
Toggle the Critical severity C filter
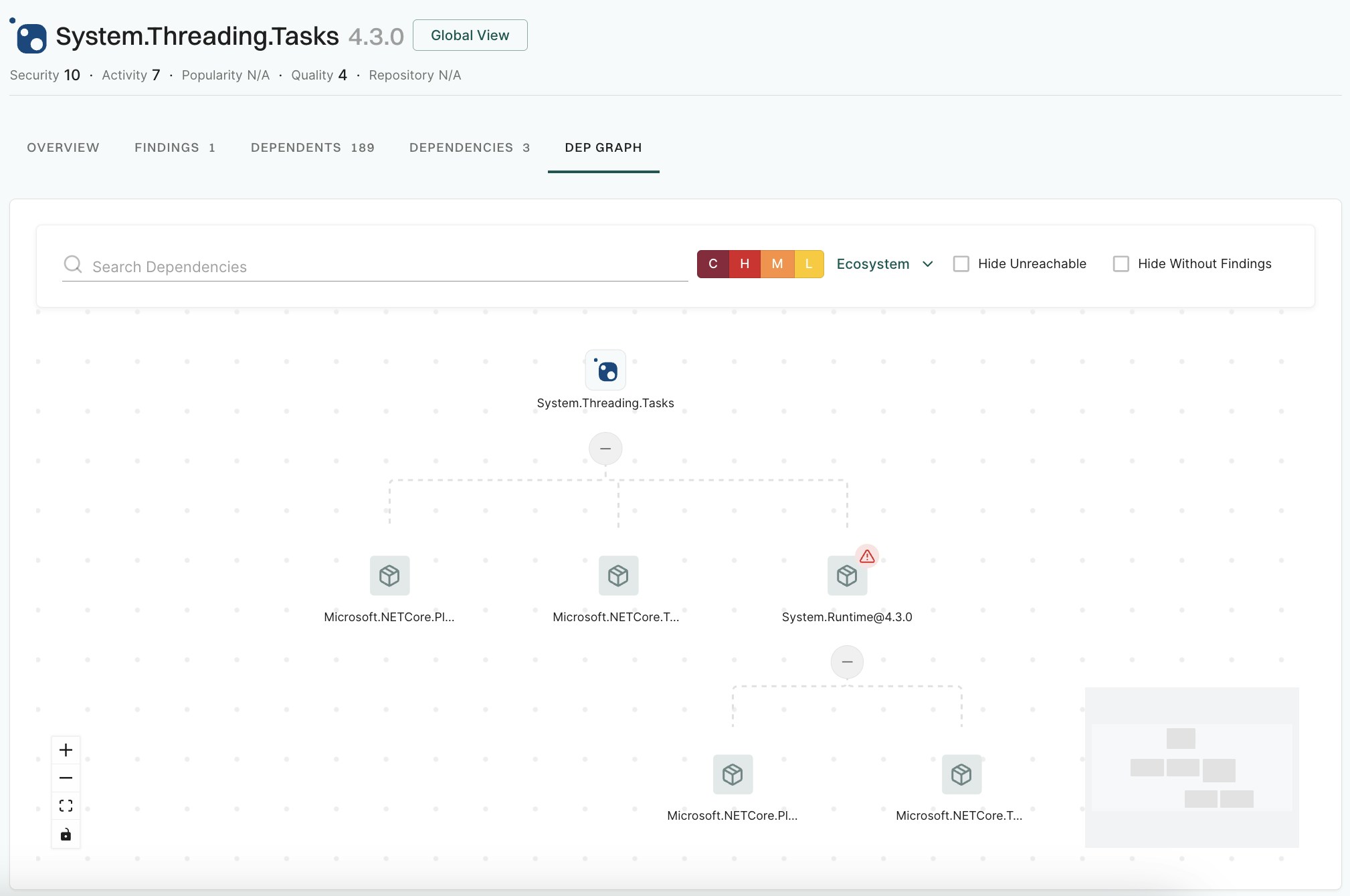pyautogui.click(x=713, y=264)
